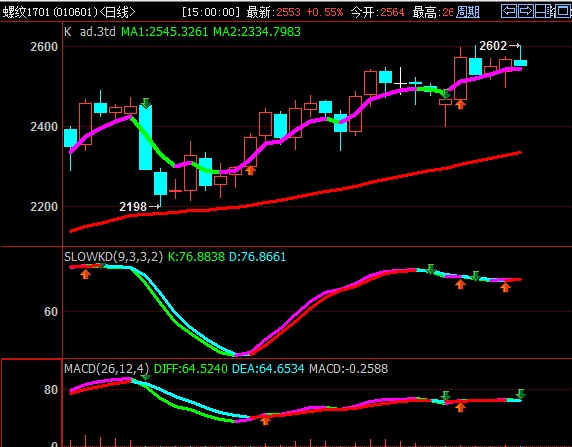Click the D:76.8661 reading
The image size is (572, 447).
point(258,257)
